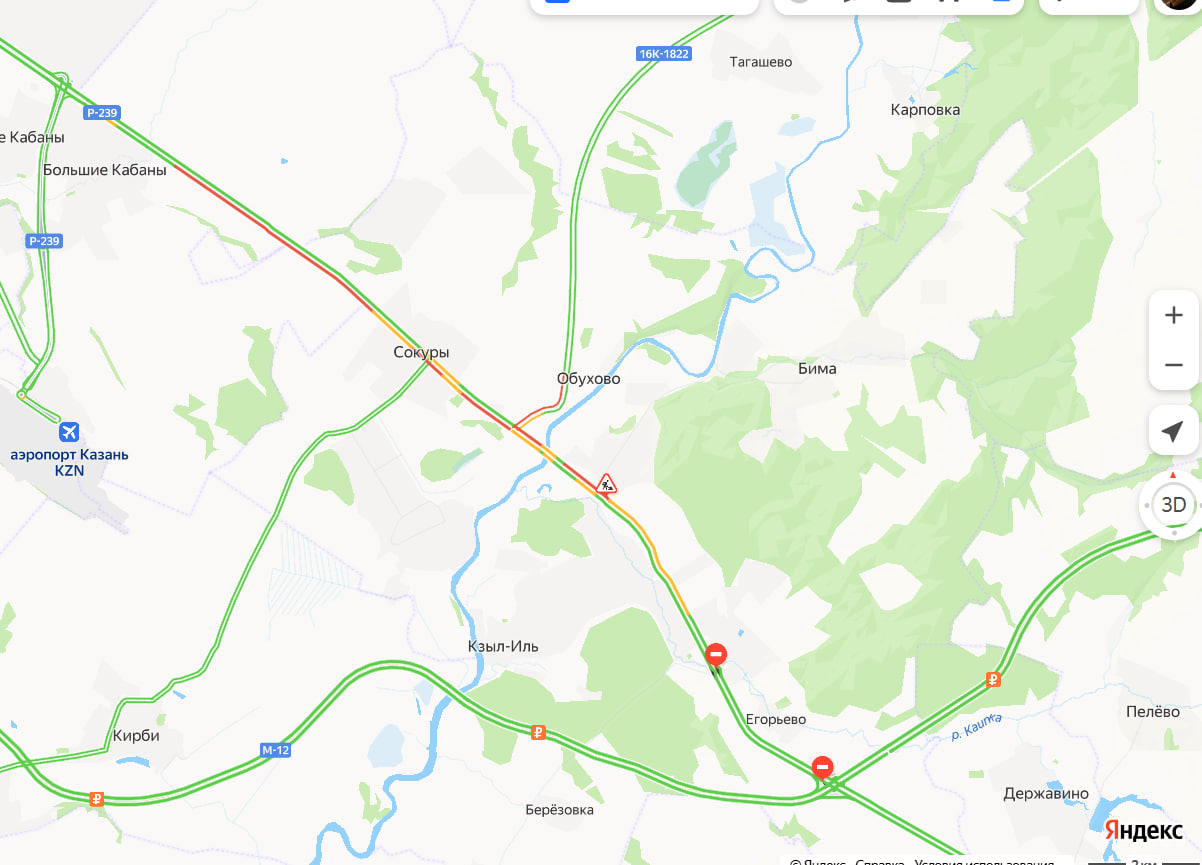Select the road closure marker at the M-12 junction

(x=822, y=768)
